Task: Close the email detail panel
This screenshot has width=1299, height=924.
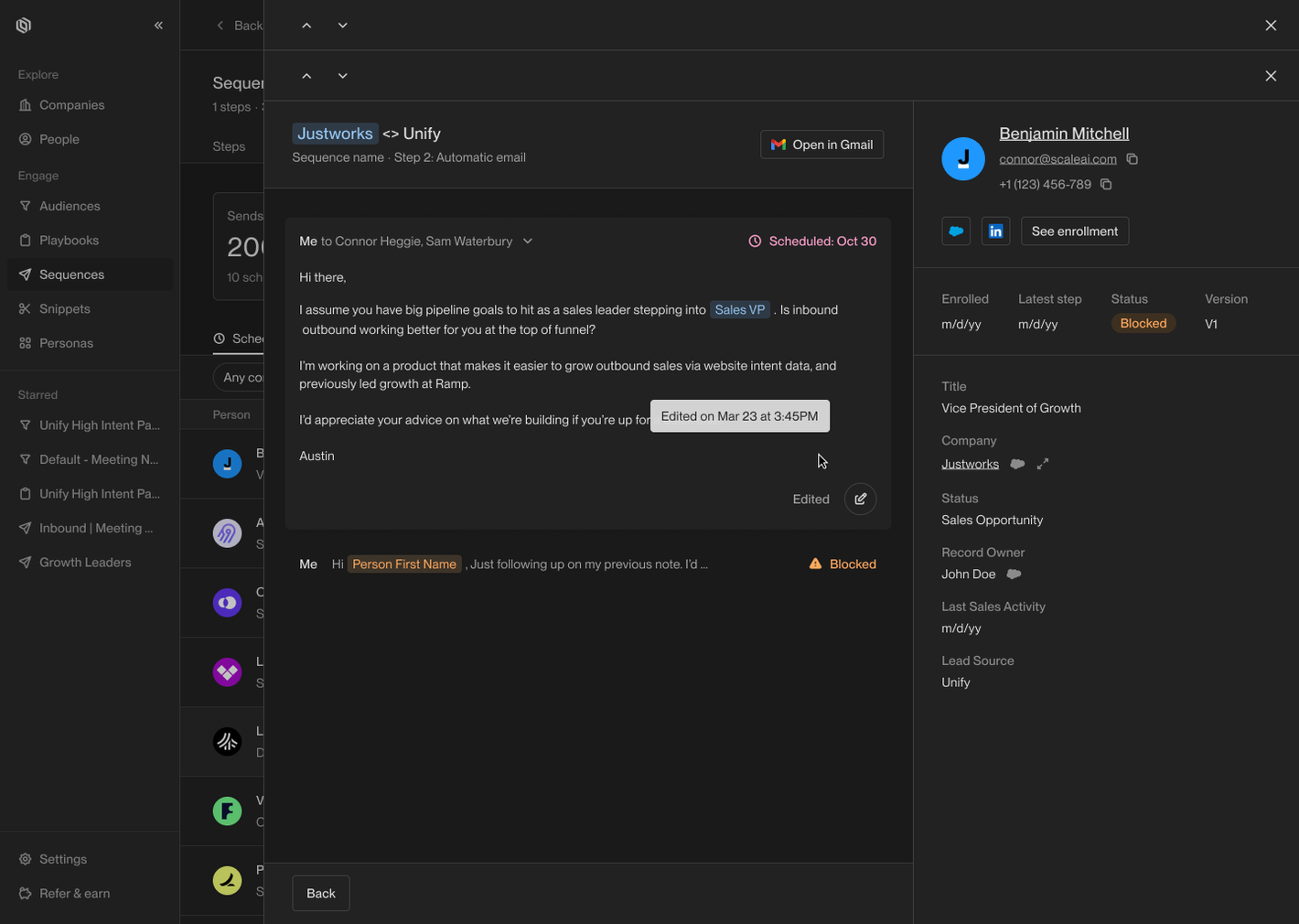Action: 1271,76
